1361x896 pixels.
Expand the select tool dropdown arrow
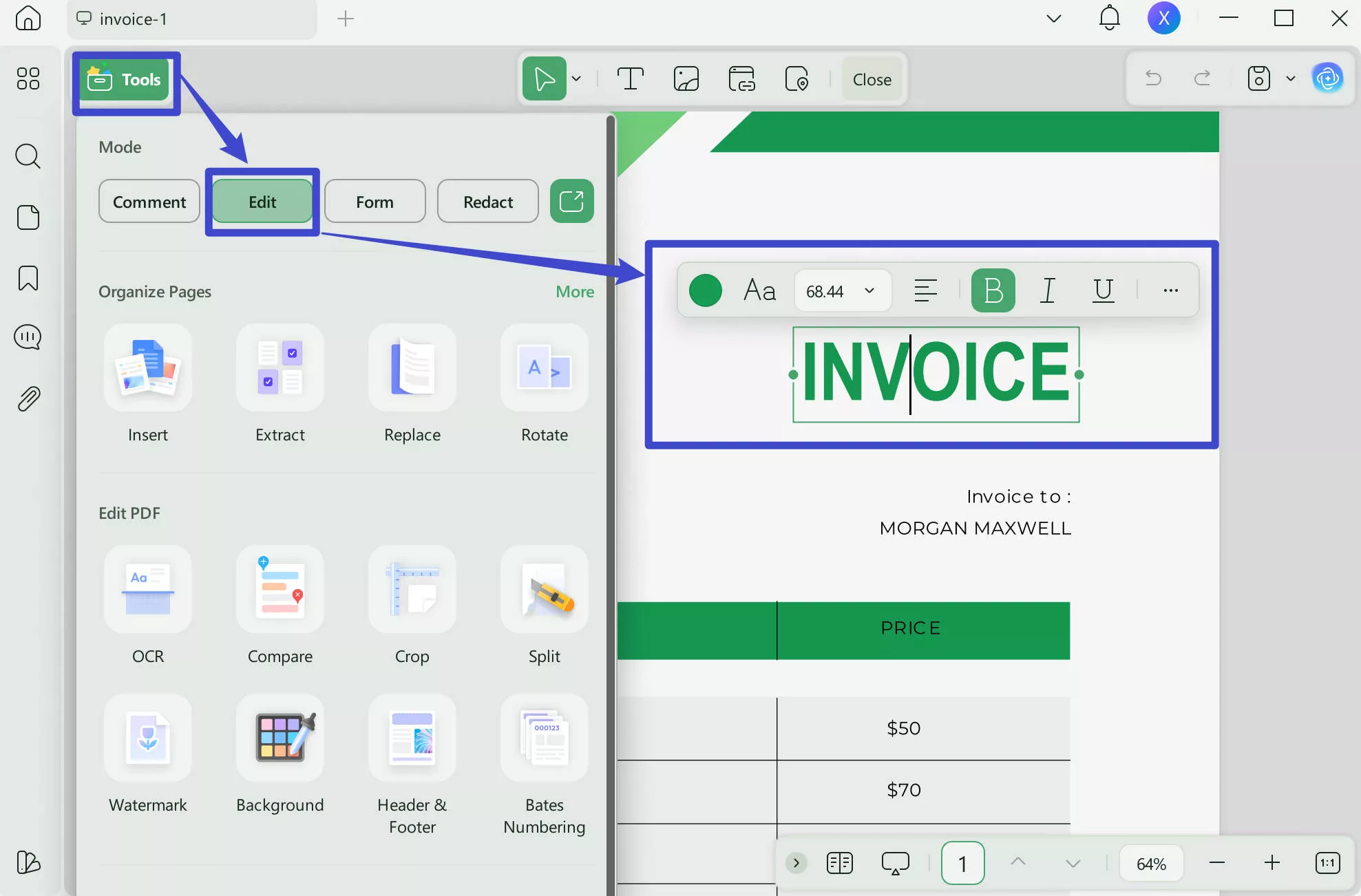click(x=577, y=78)
